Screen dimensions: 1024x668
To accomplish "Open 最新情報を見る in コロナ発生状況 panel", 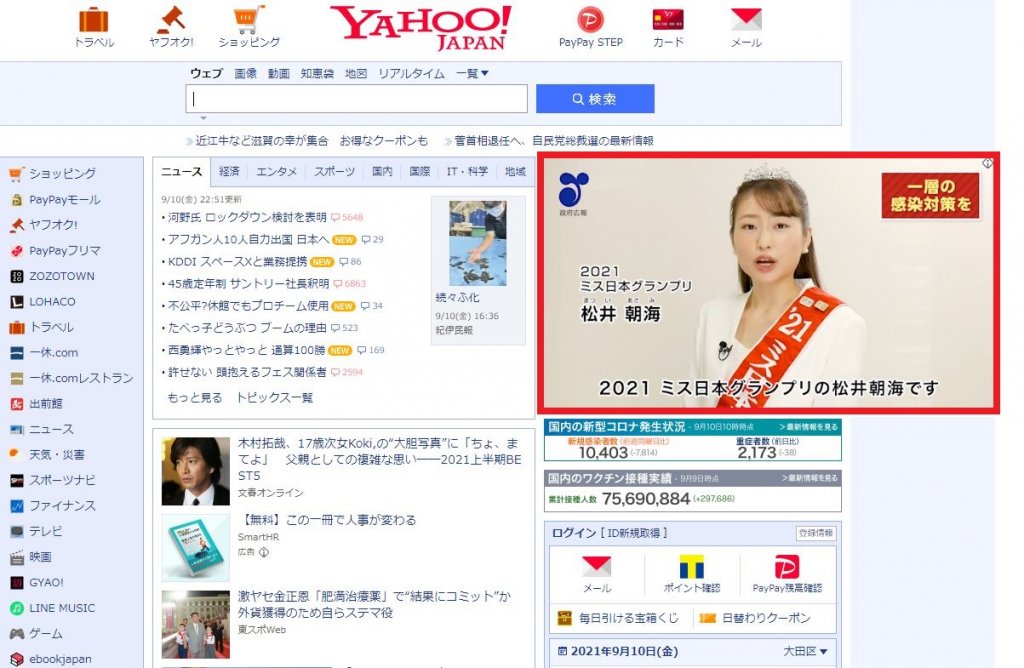I will (x=808, y=427).
